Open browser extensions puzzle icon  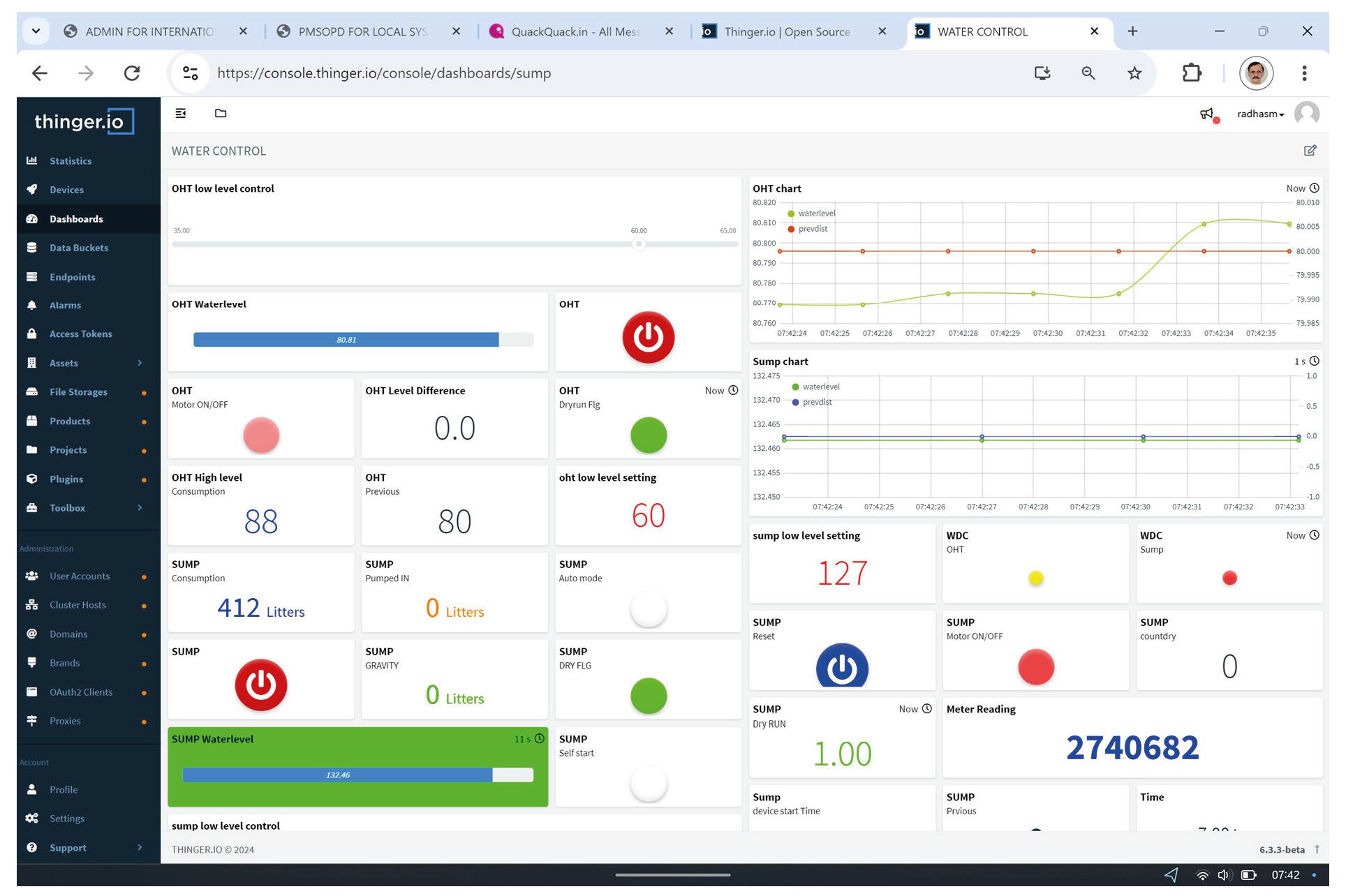1191,73
